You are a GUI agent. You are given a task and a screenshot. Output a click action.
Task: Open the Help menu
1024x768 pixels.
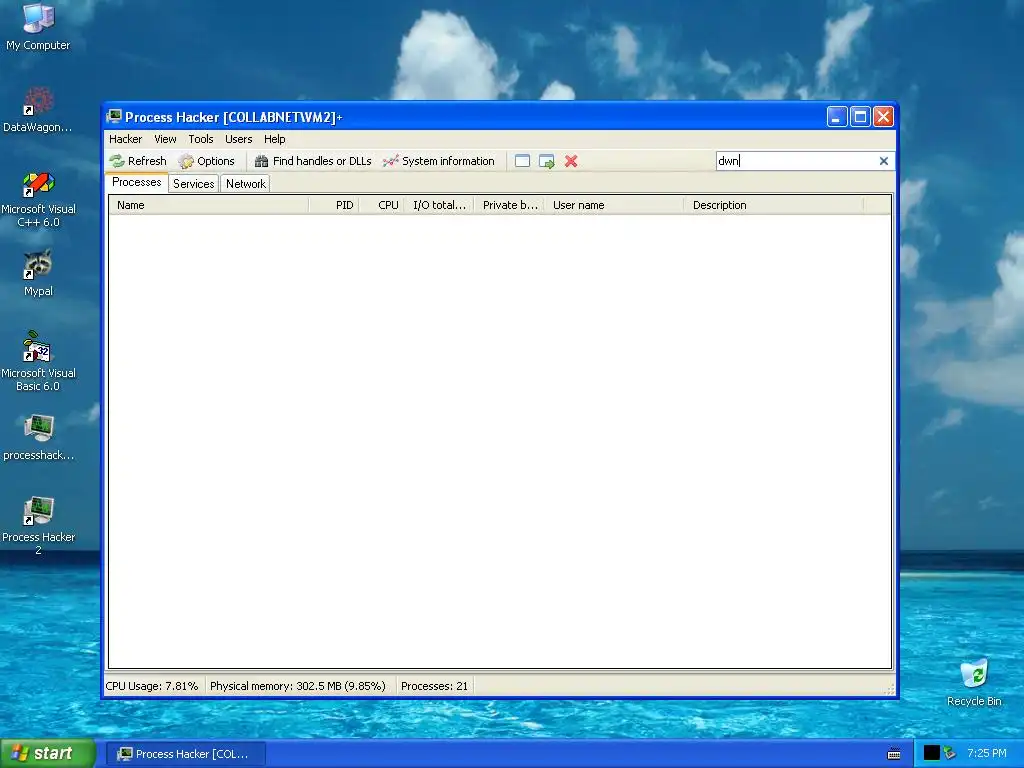275,139
